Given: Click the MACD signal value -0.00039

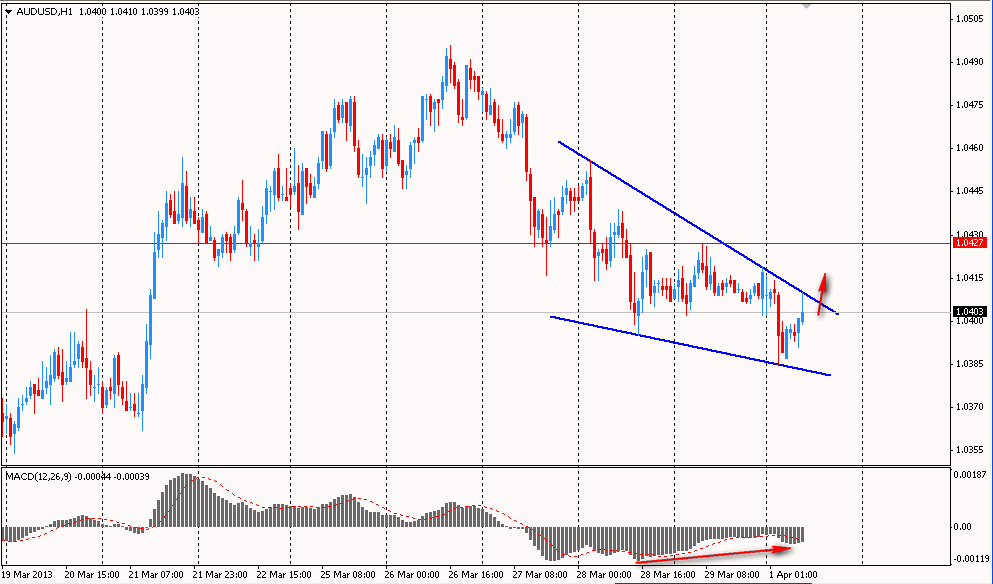Looking at the screenshot, I should (132, 476).
